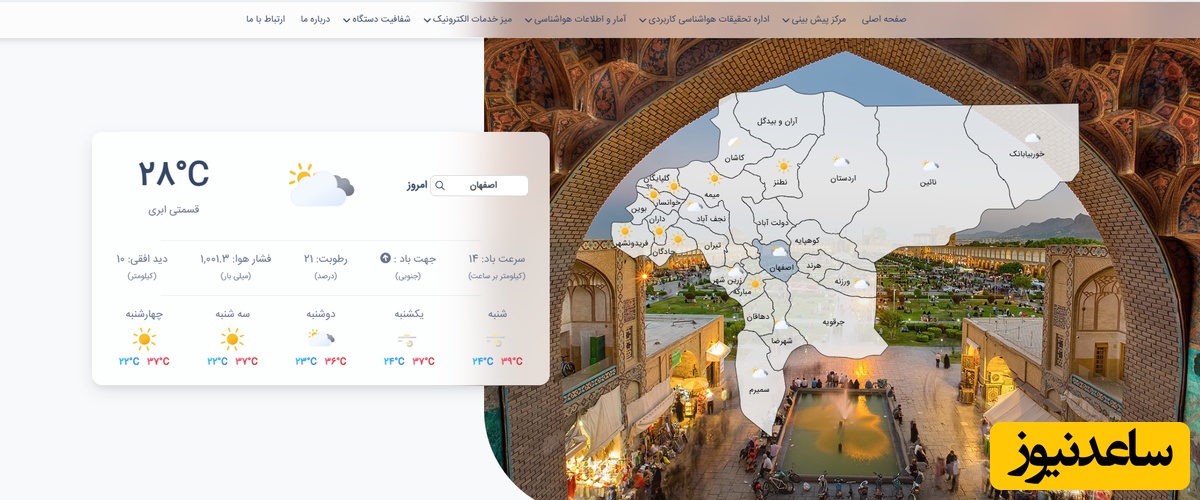Click the magnifier search icon beside اصفهان
1200x500 pixels.
(440, 186)
